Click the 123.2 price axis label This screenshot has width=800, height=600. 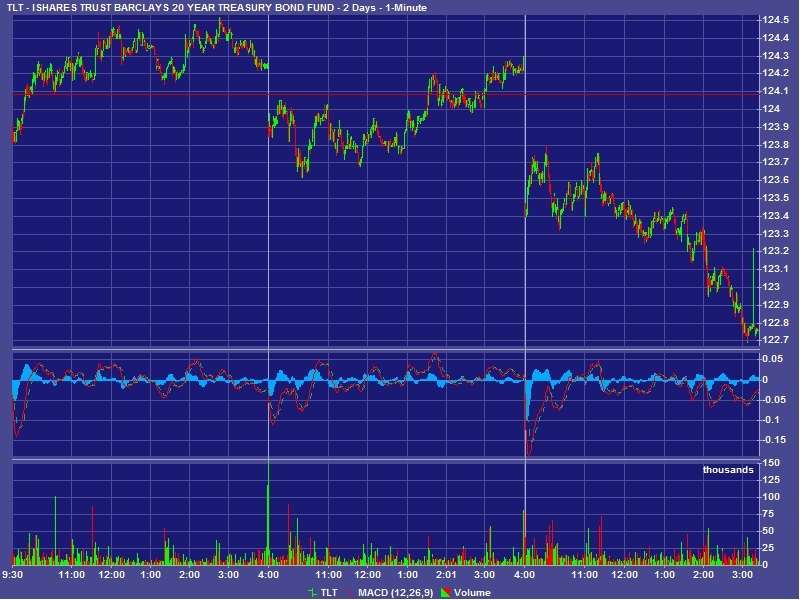pos(774,251)
